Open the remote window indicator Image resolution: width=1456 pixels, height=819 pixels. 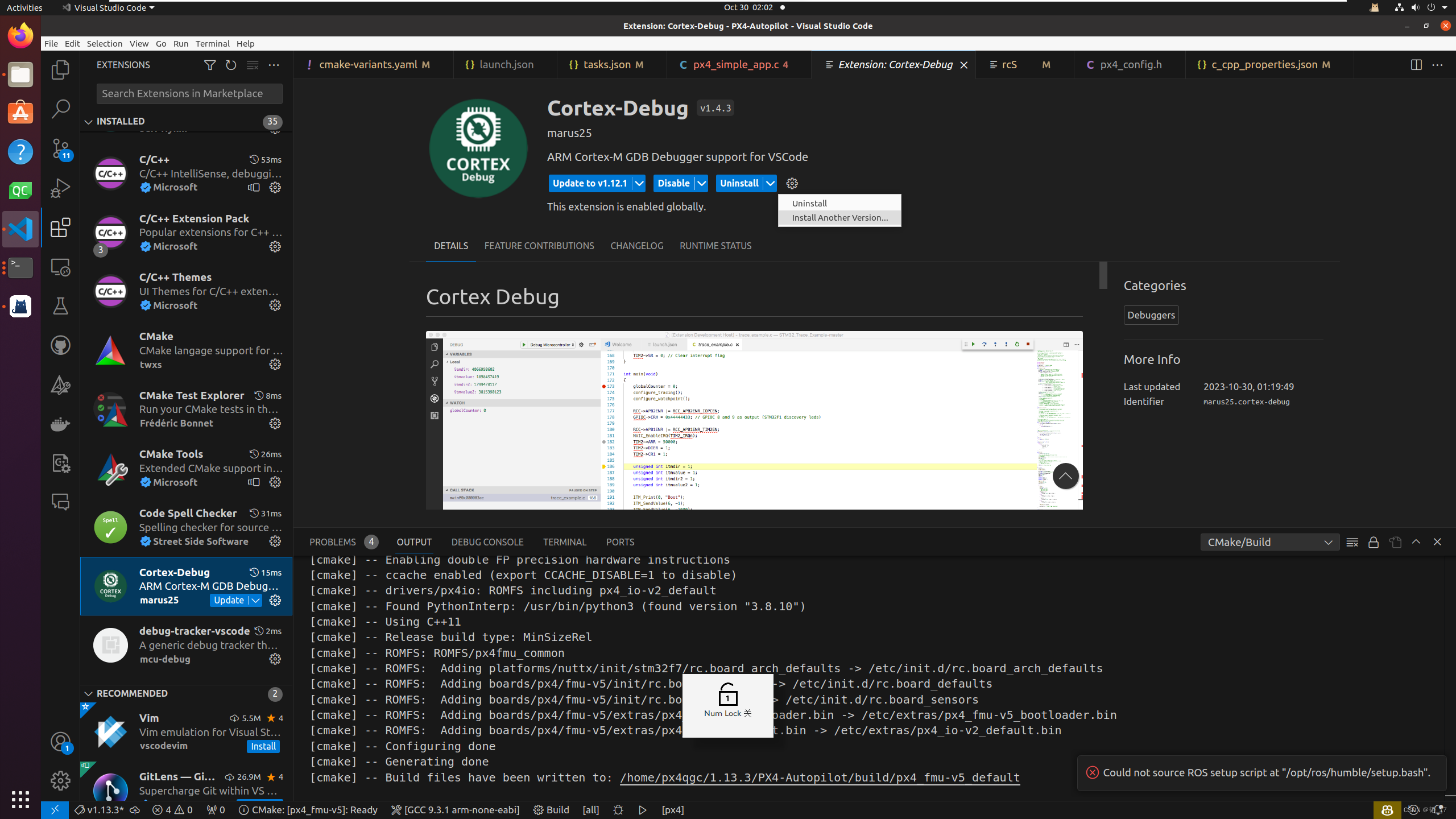click(x=55, y=810)
